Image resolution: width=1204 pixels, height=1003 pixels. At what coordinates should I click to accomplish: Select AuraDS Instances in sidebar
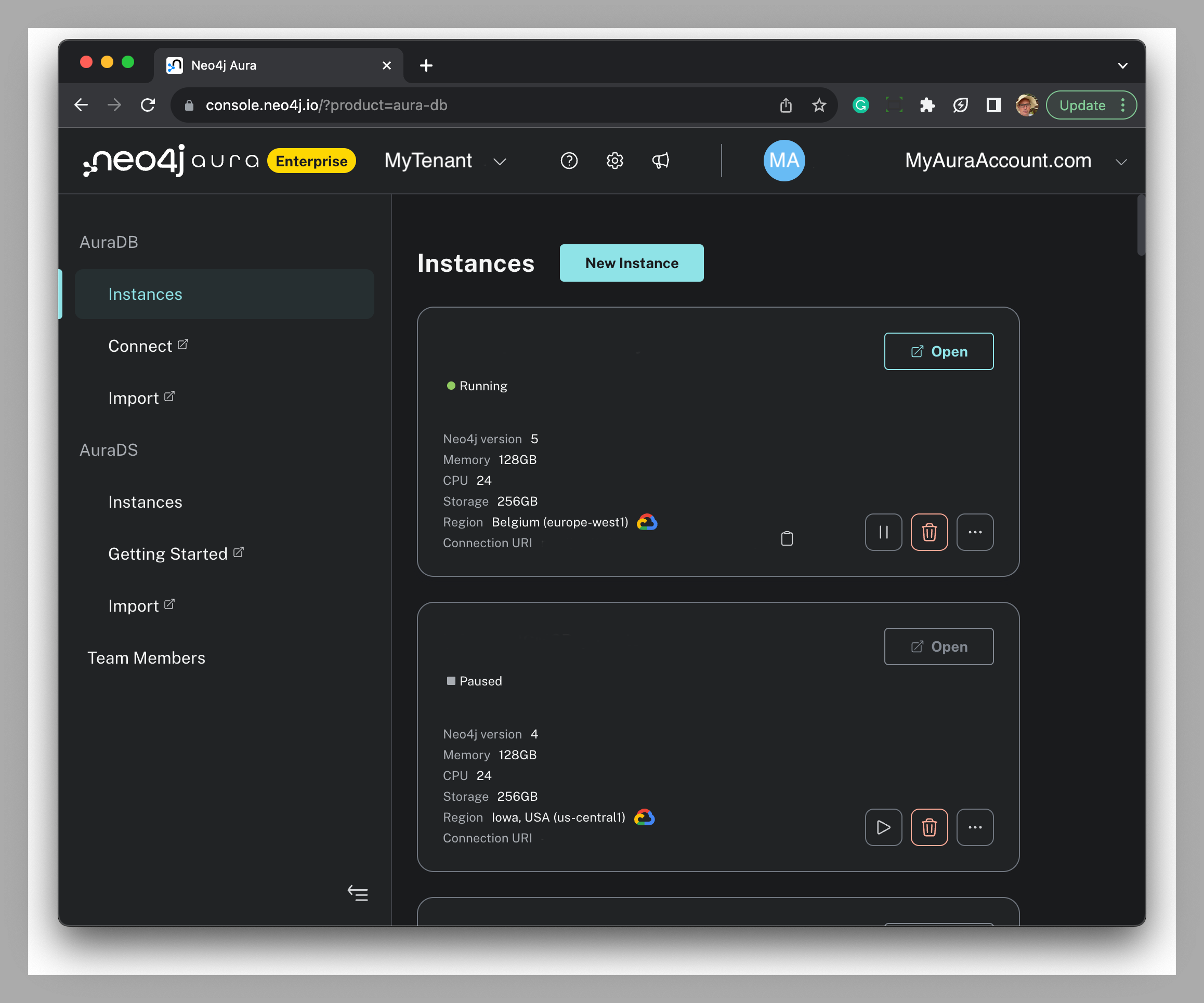coord(145,502)
